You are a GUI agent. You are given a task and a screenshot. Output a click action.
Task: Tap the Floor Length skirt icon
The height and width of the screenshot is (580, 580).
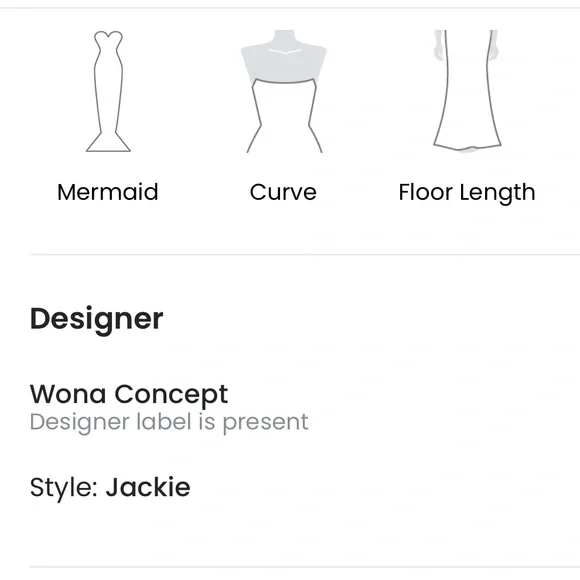tap(467, 91)
